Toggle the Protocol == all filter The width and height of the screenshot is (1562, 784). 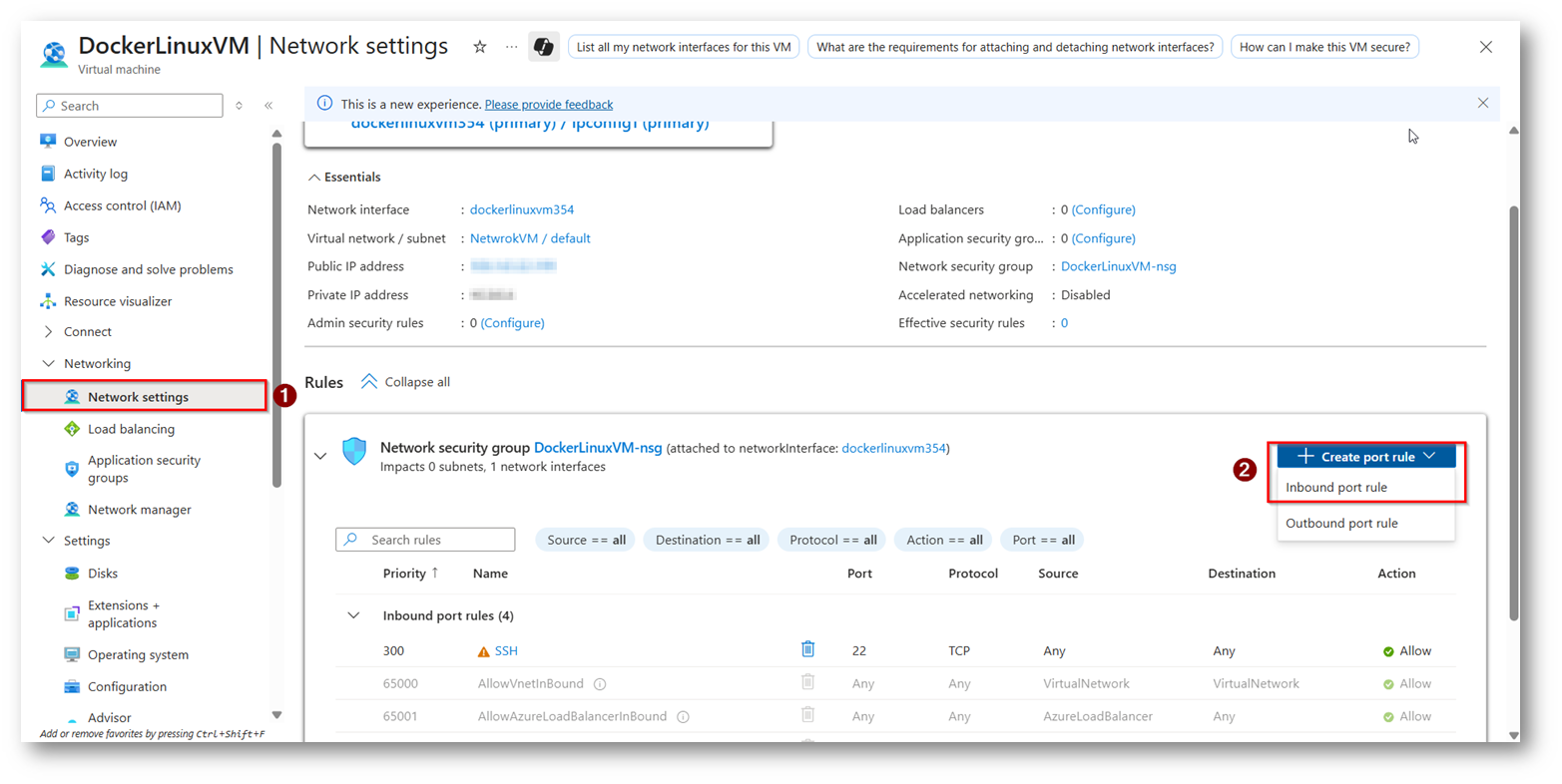click(832, 540)
